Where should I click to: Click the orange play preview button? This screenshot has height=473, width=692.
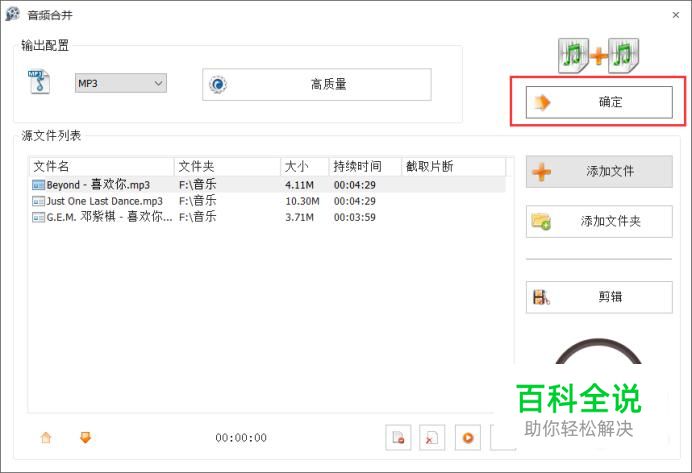(468, 437)
